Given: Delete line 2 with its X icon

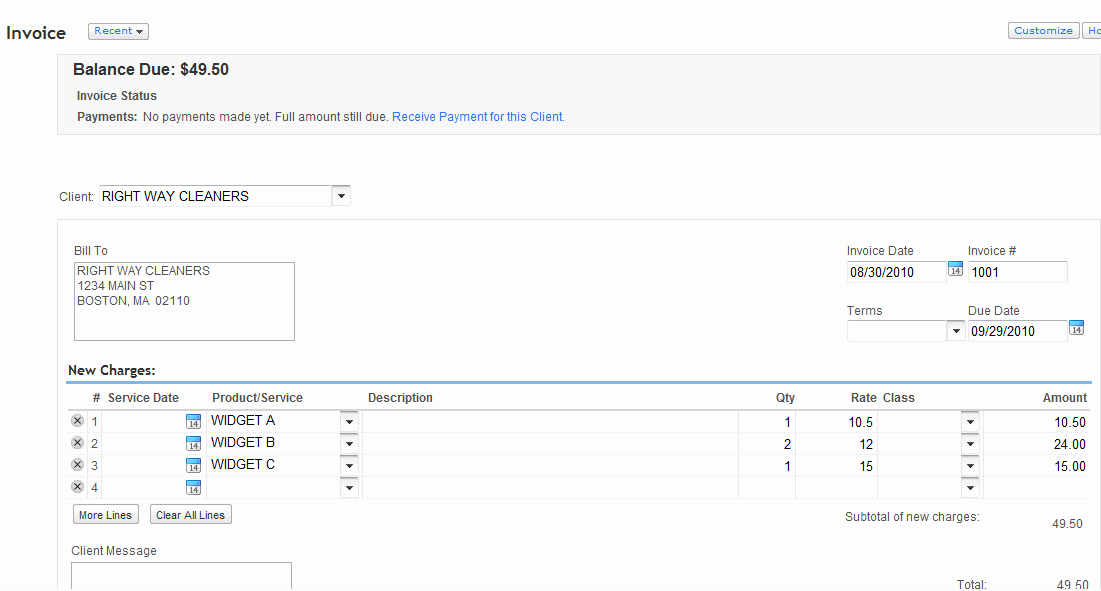Looking at the screenshot, I should point(77,443).
